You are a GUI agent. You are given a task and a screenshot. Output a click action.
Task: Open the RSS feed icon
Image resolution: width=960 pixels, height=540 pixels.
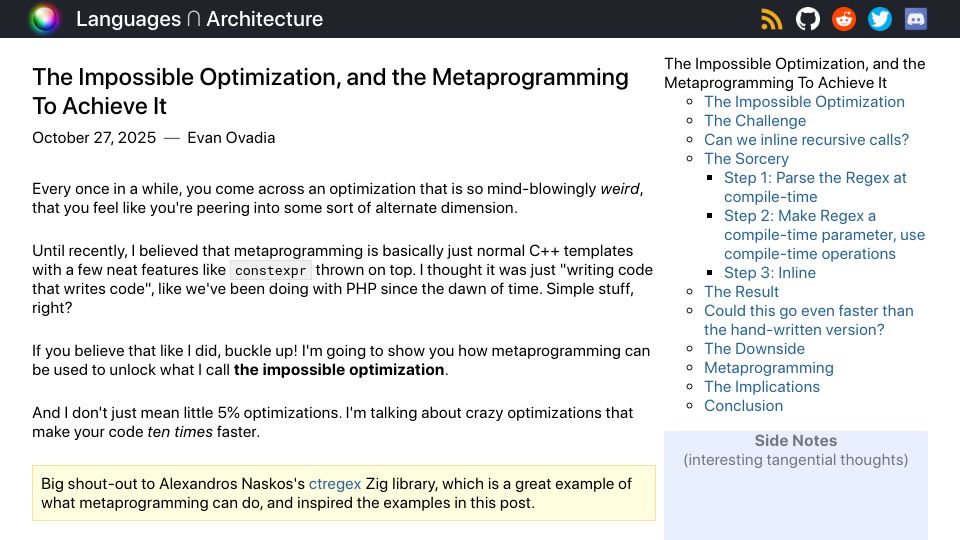771,19
